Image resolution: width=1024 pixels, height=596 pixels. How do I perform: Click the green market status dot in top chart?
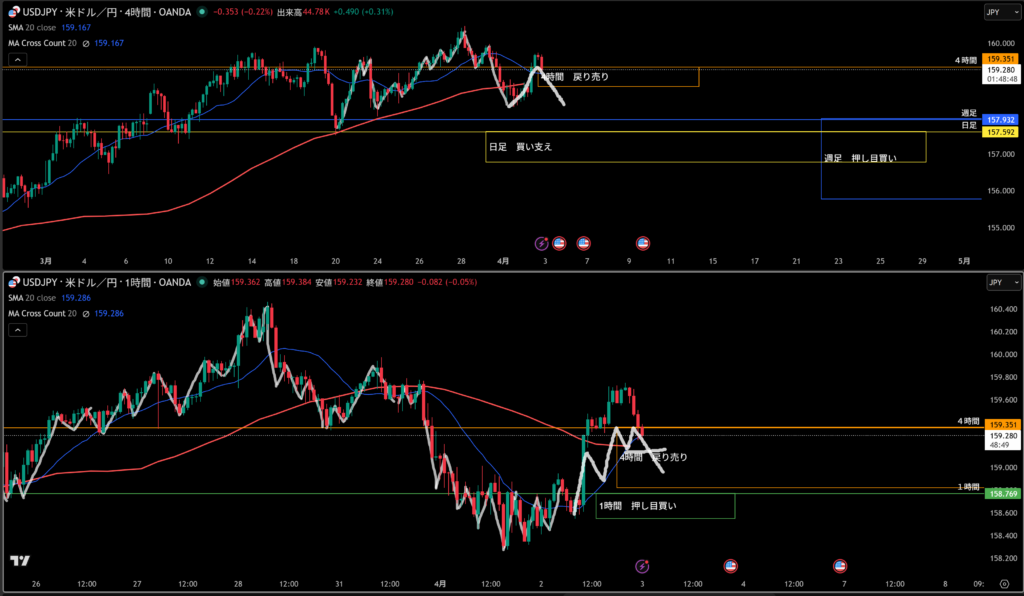click(203, 12)
